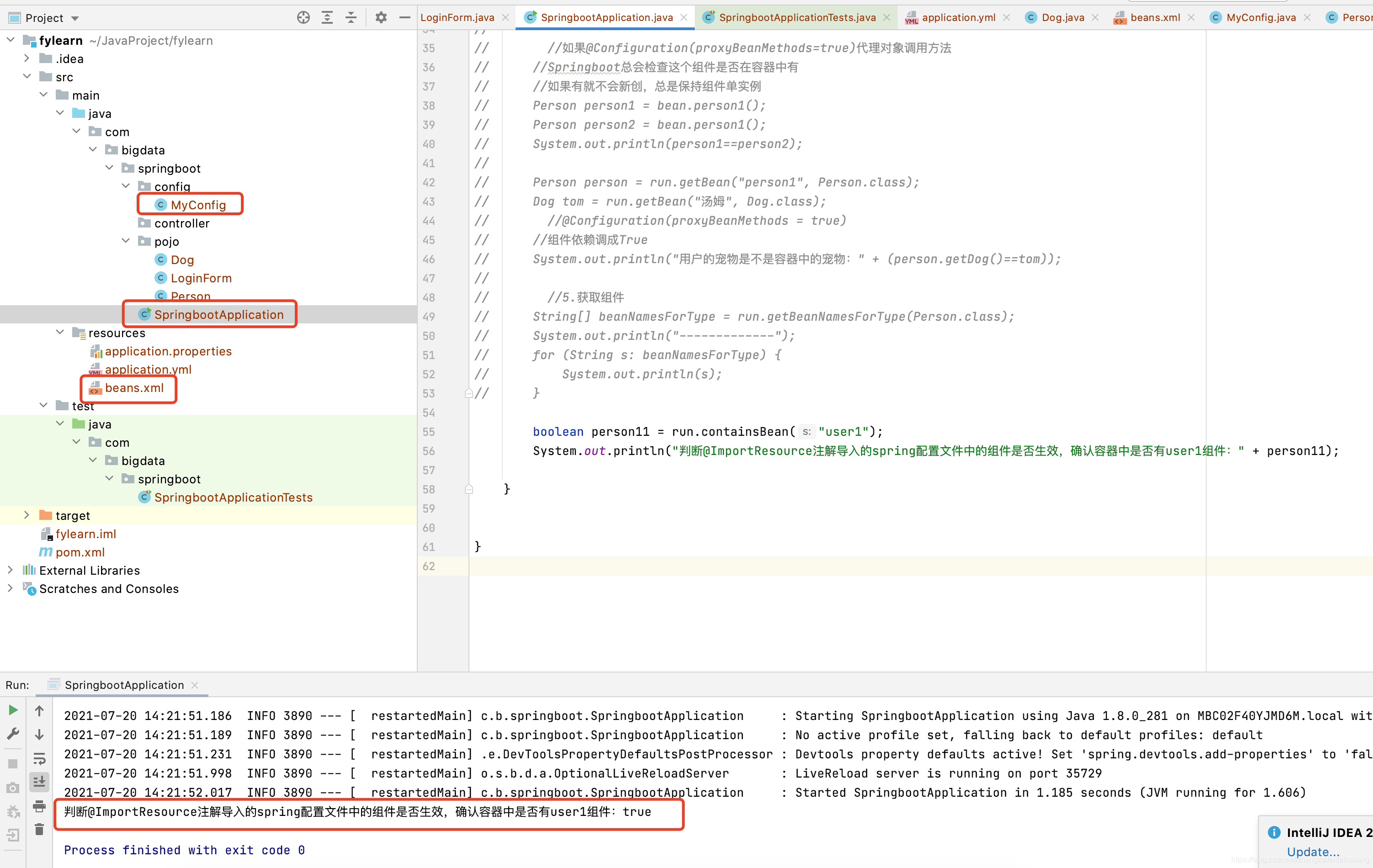Select the controller package
The image size is (1373, 868).
point(181,223)
